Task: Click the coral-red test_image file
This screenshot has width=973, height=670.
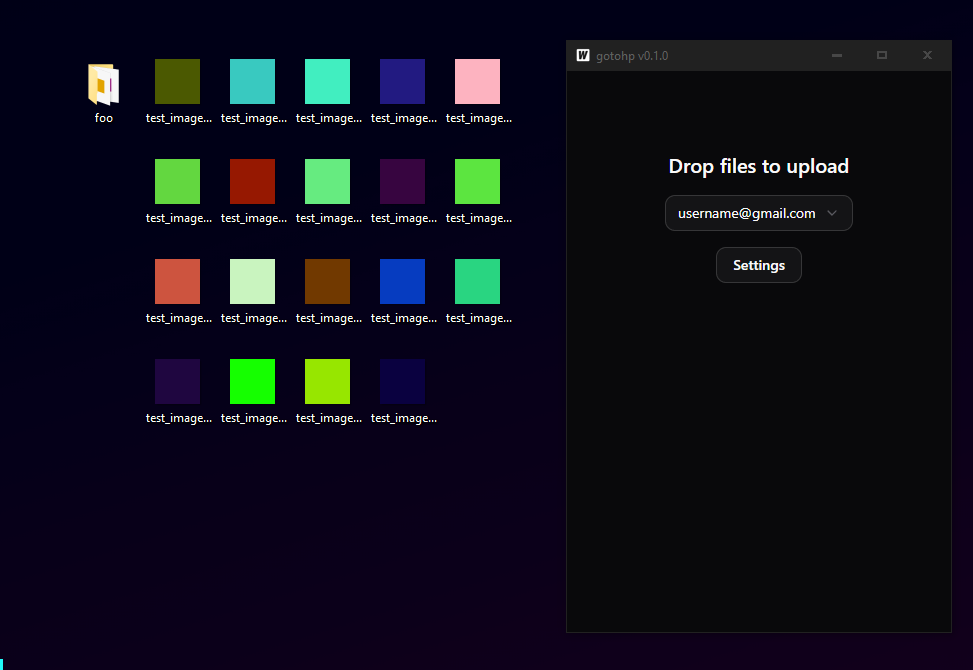Action: (x=177, y=282)
